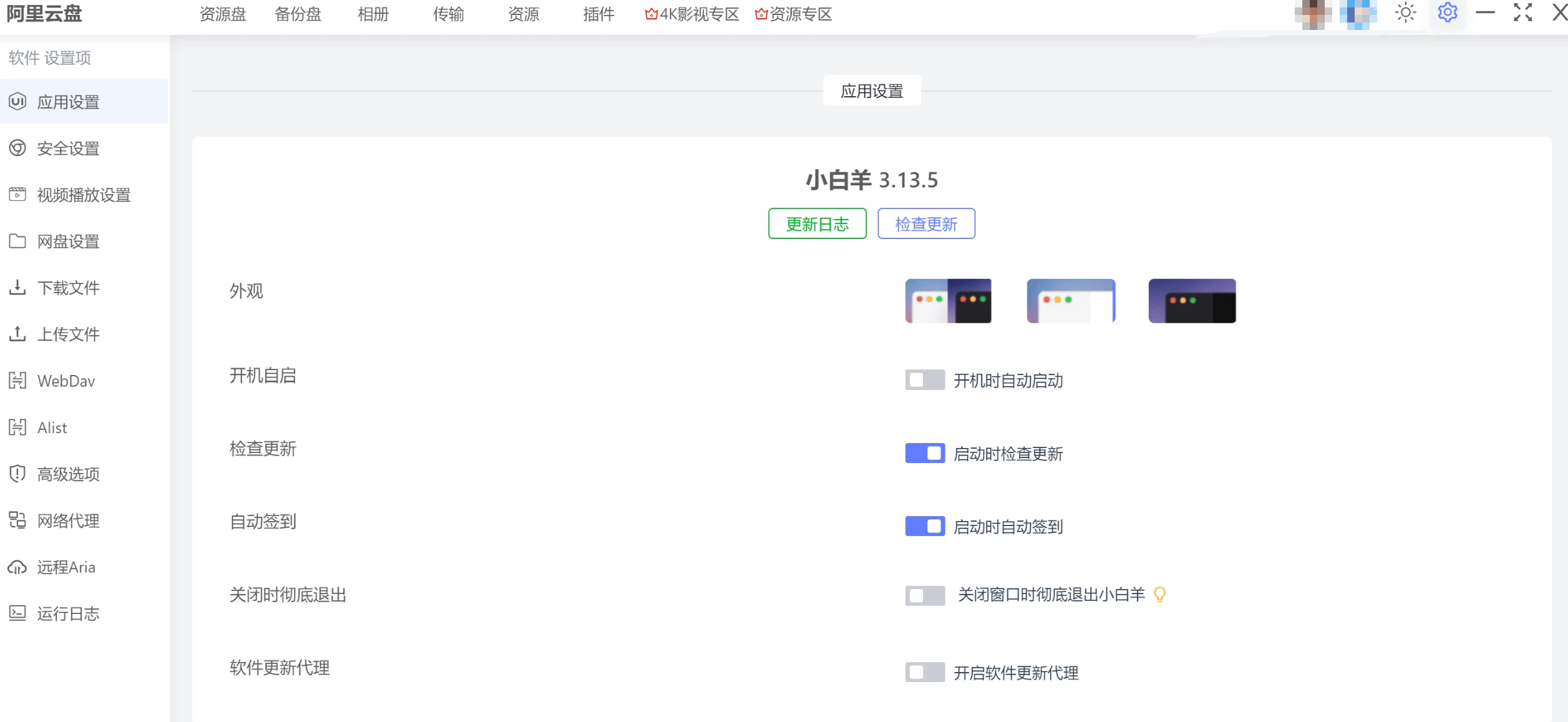Click the crown icon of 资源专区
The width and height of the screenshot is (1568, 722).
coord(761,14)
